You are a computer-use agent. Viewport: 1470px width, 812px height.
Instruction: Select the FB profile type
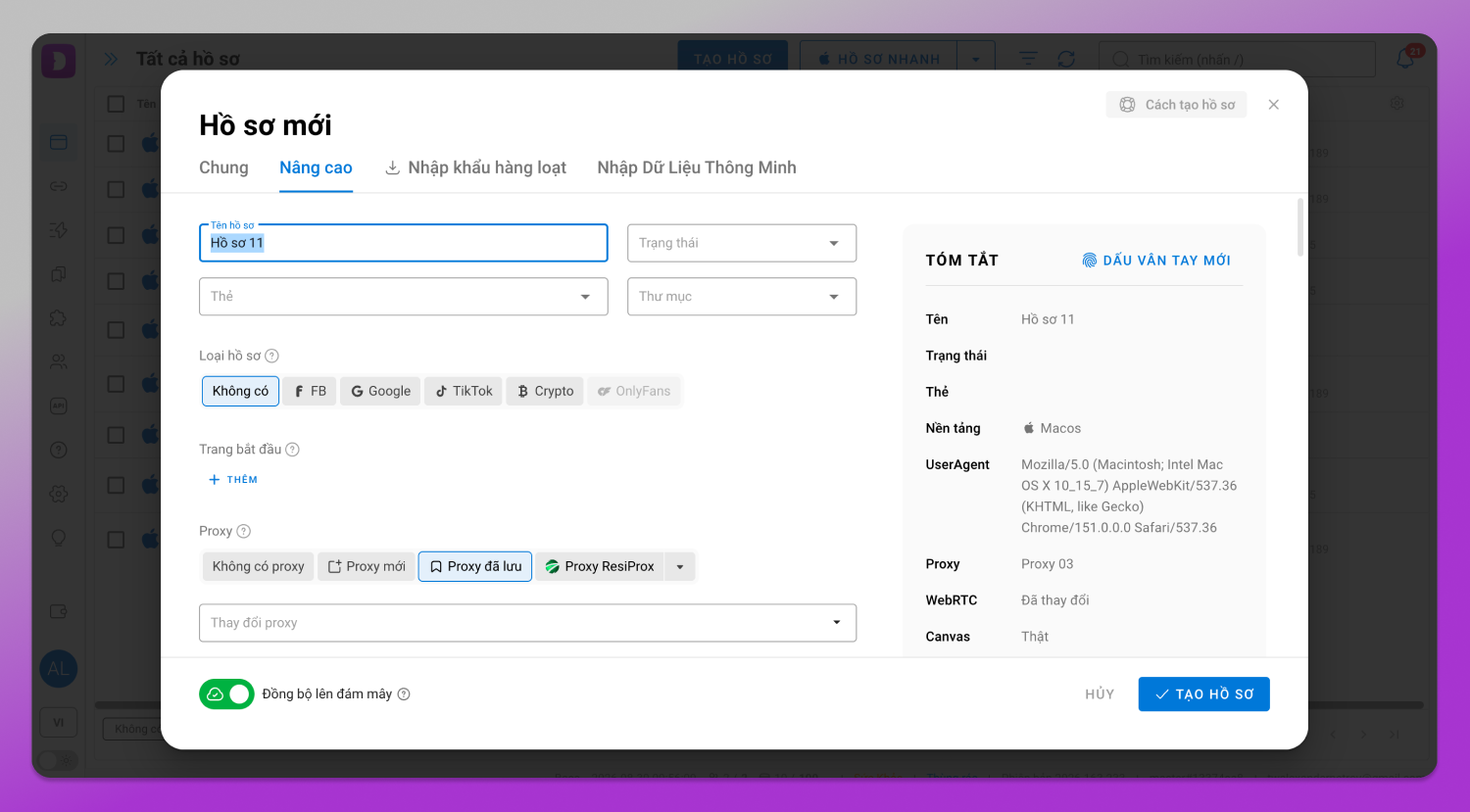(x=310, y=391)
